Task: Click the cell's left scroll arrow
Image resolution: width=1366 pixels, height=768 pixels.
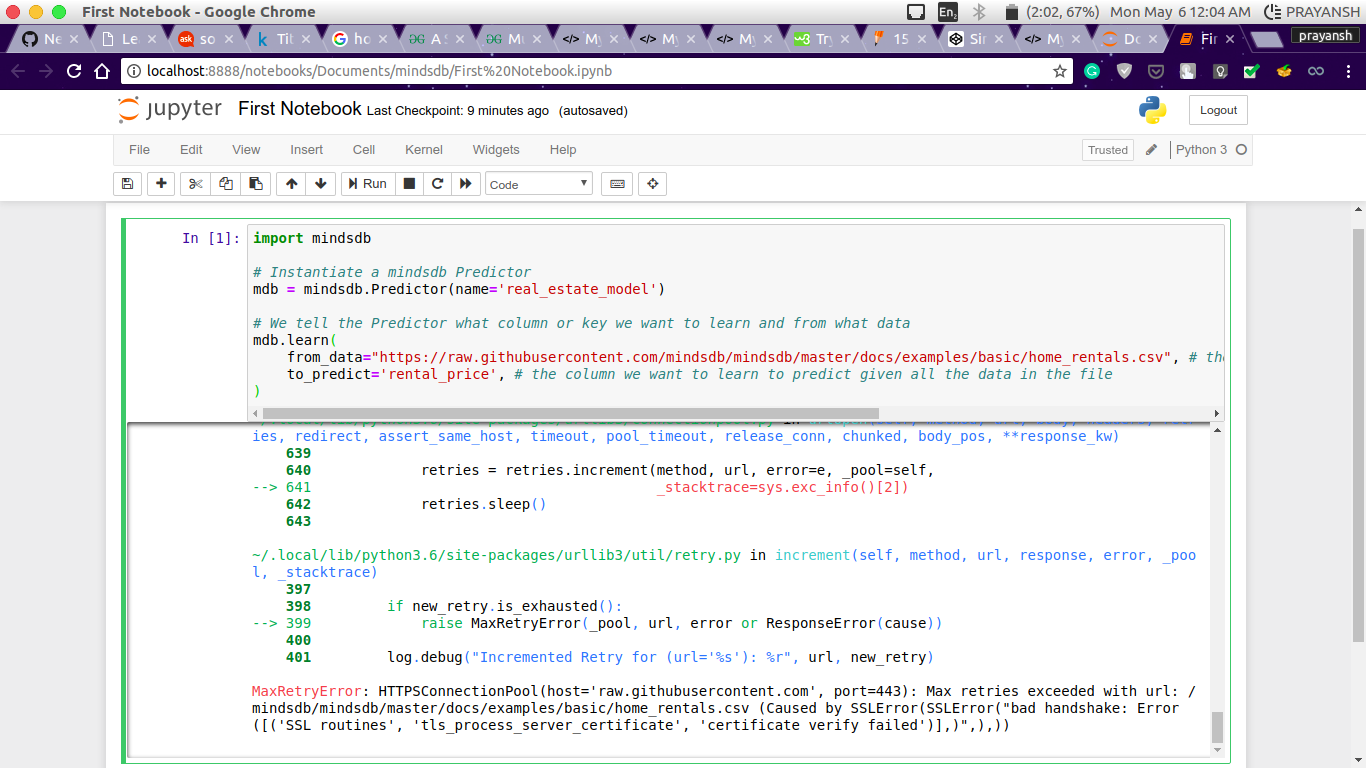Action: 254,413
